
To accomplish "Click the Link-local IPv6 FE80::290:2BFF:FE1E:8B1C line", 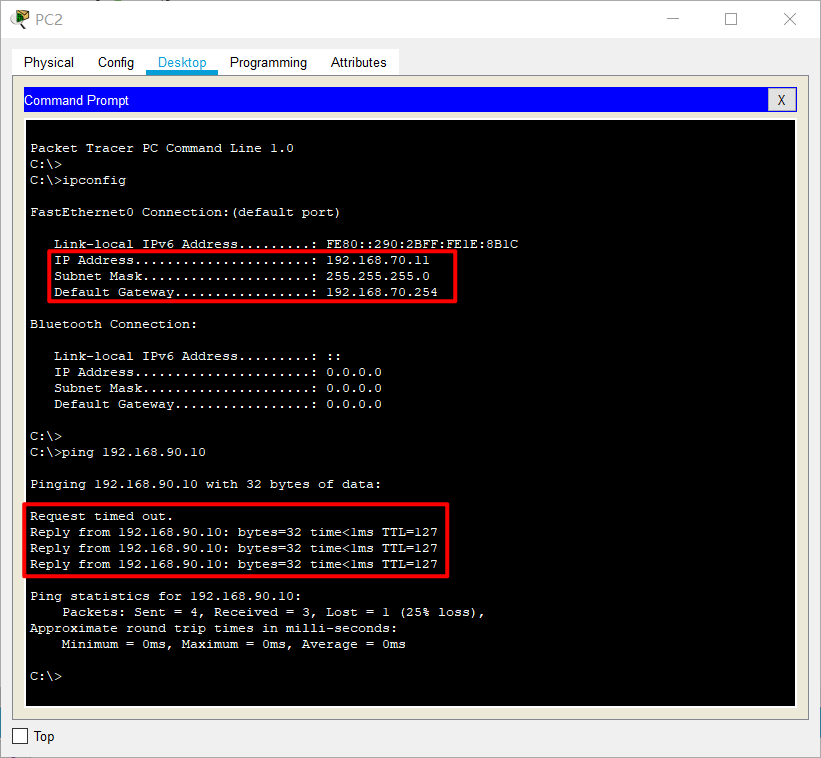I will (286, 244).
